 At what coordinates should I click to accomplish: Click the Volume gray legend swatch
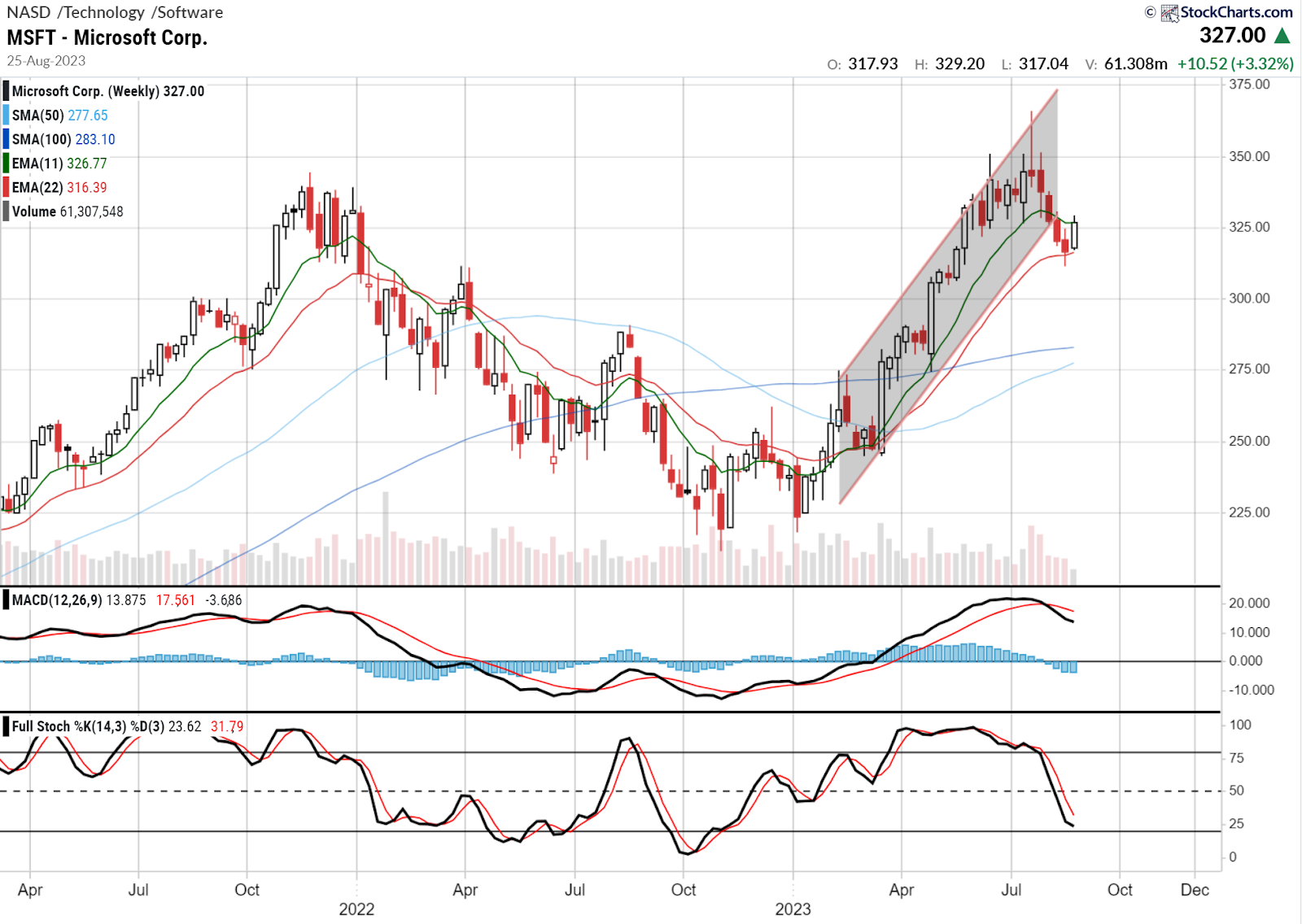point(7,211)
